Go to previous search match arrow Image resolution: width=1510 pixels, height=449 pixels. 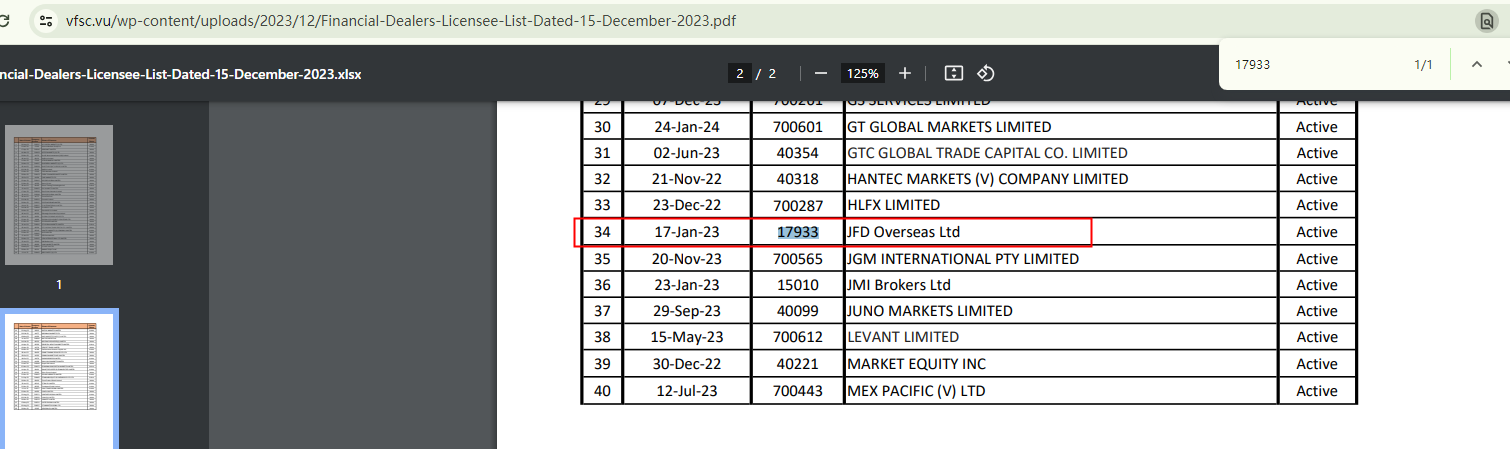[1476, 65]
